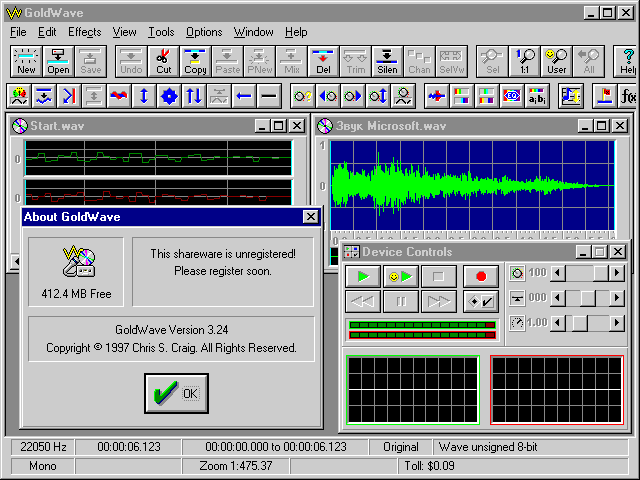Viewport: 640px width, 480px height.
Task: Click the Wave unsigned 8-bit status field
Action: 531,447
